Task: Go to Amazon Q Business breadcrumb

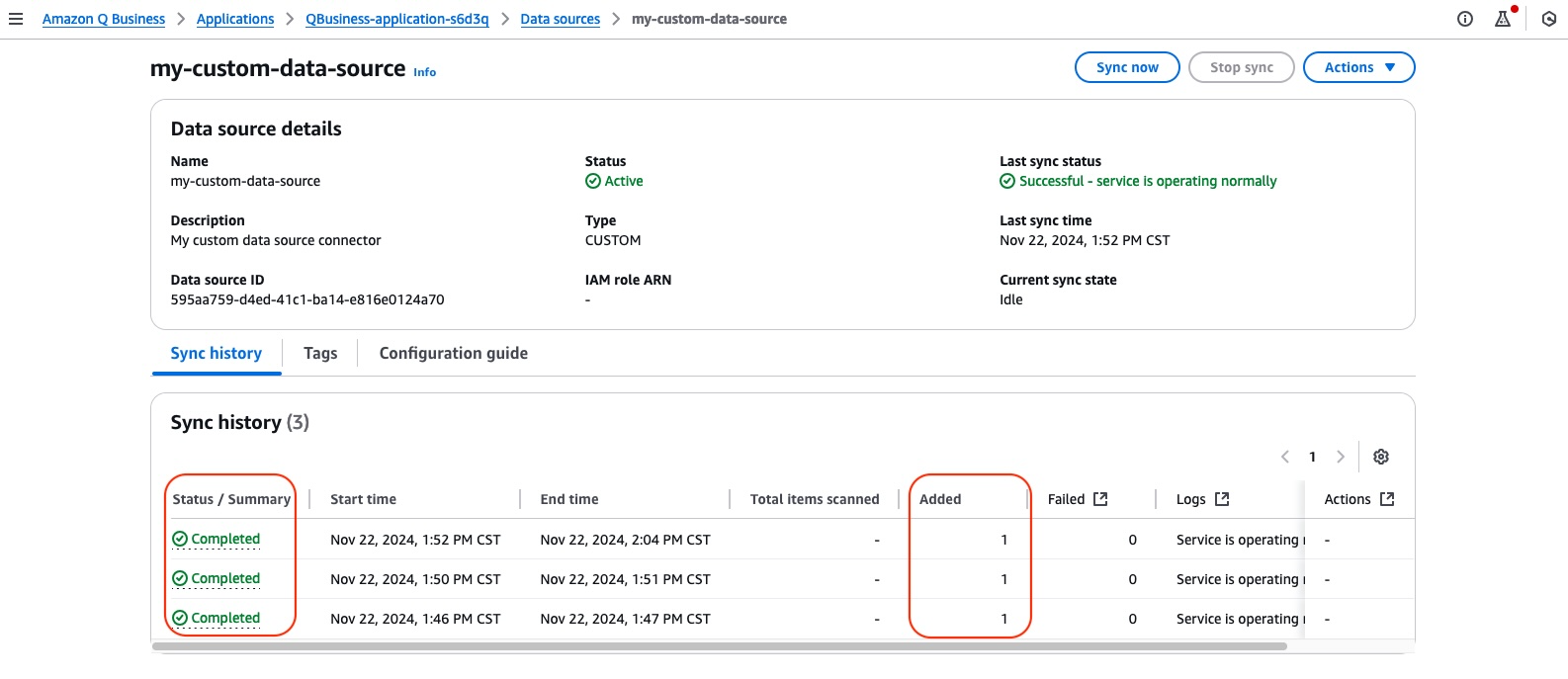Action: [x=104, y=19]
